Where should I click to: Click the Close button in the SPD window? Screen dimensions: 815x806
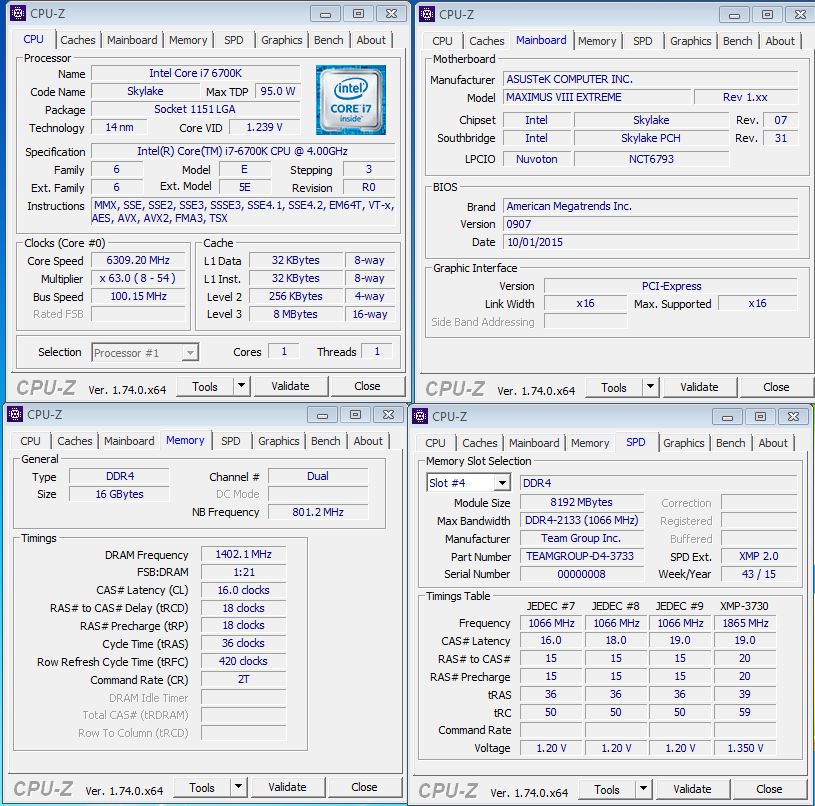coord(769,789)
